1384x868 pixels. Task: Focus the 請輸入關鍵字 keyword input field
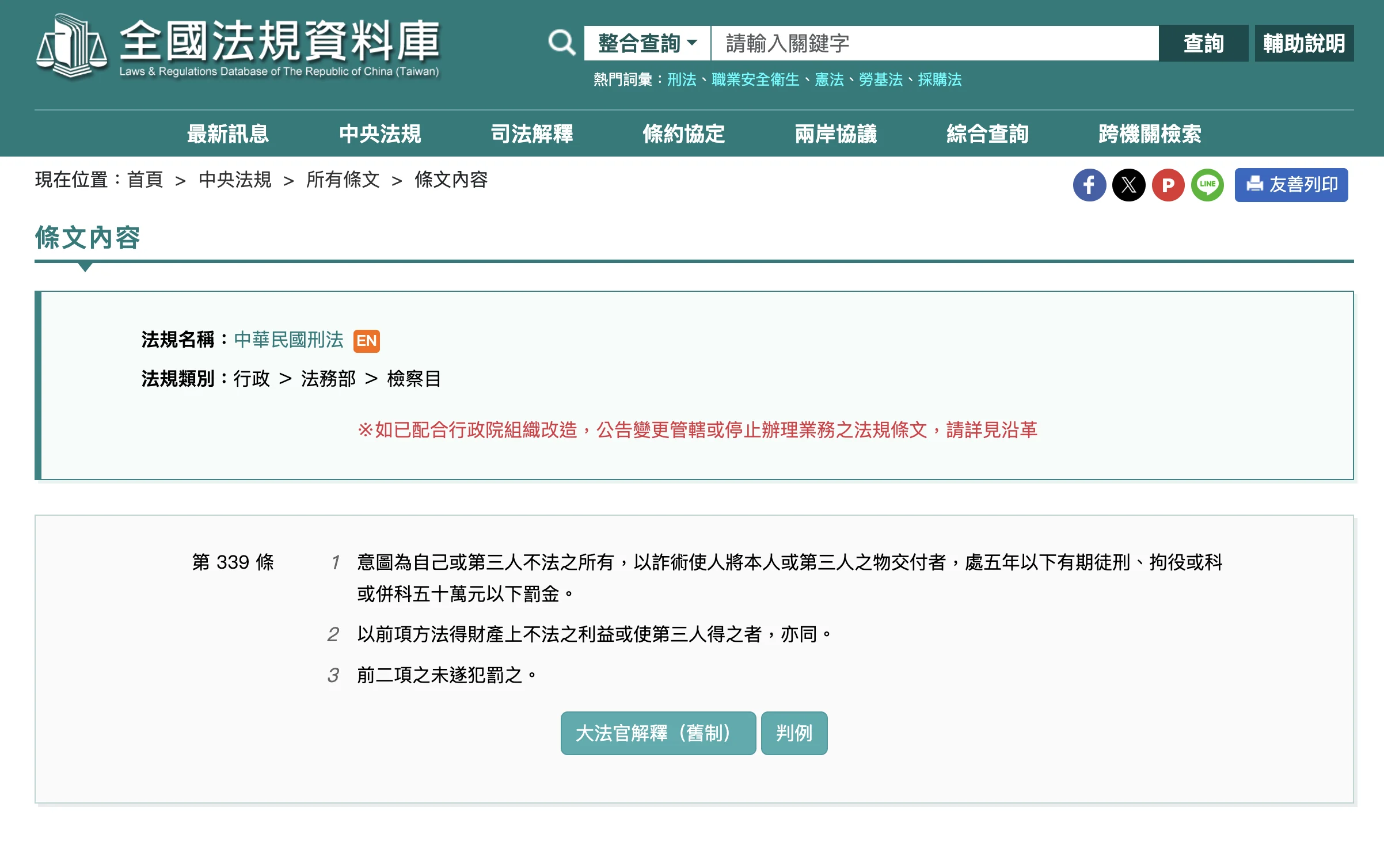[x=935, y=43]
